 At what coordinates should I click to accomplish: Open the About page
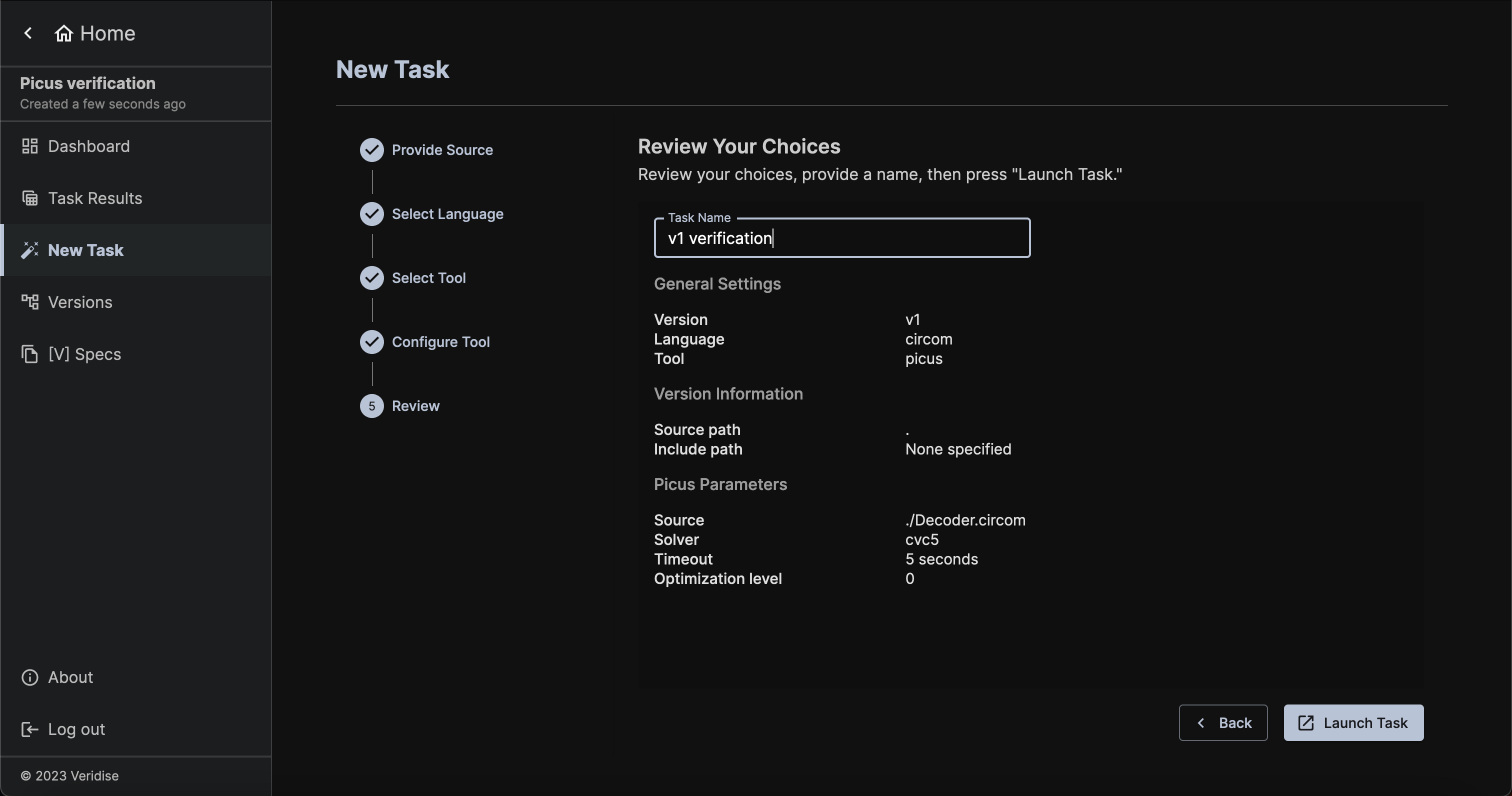click(x=136, y=677)
